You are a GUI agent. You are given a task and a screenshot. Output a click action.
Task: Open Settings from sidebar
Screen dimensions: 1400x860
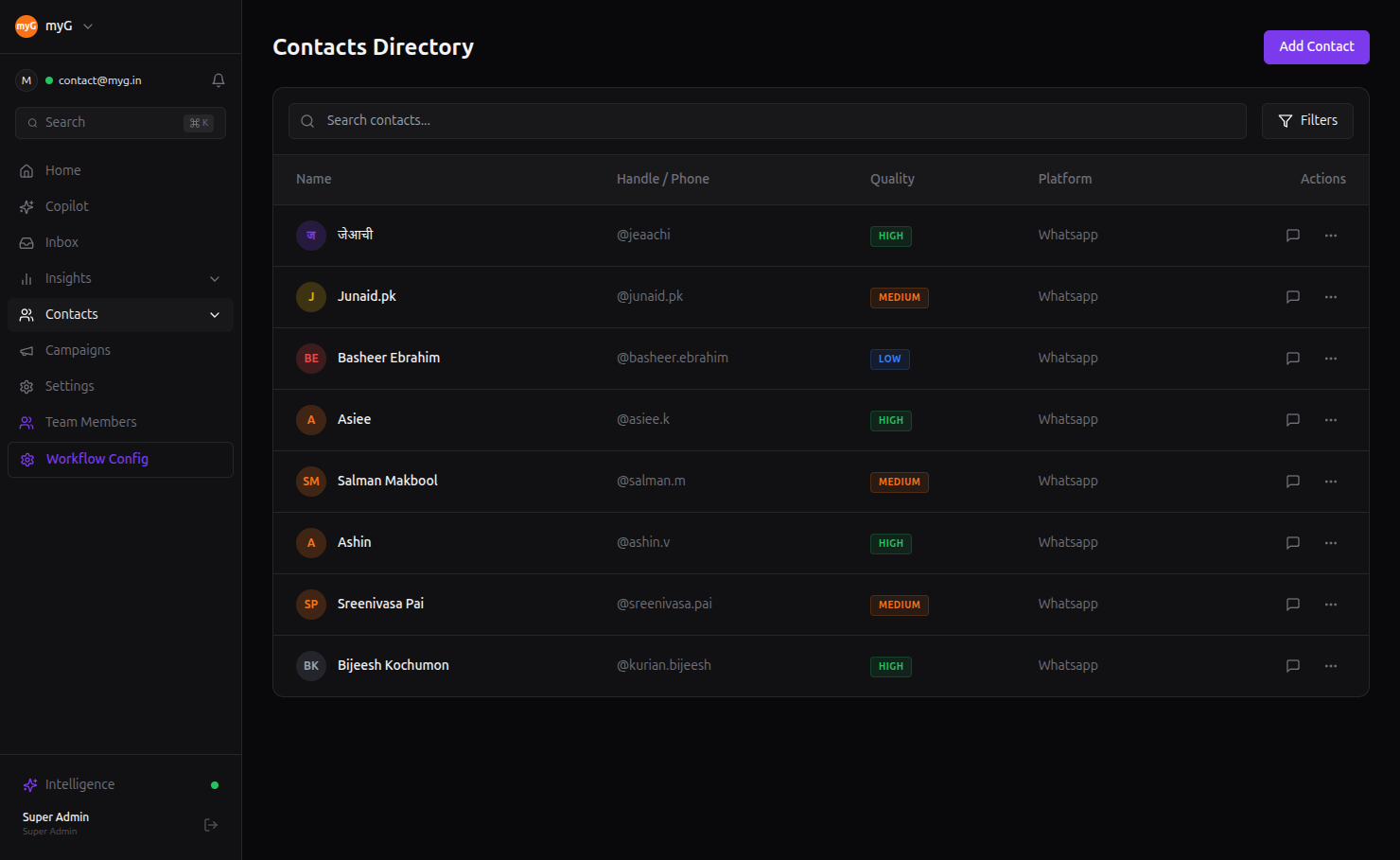[120, 386]
